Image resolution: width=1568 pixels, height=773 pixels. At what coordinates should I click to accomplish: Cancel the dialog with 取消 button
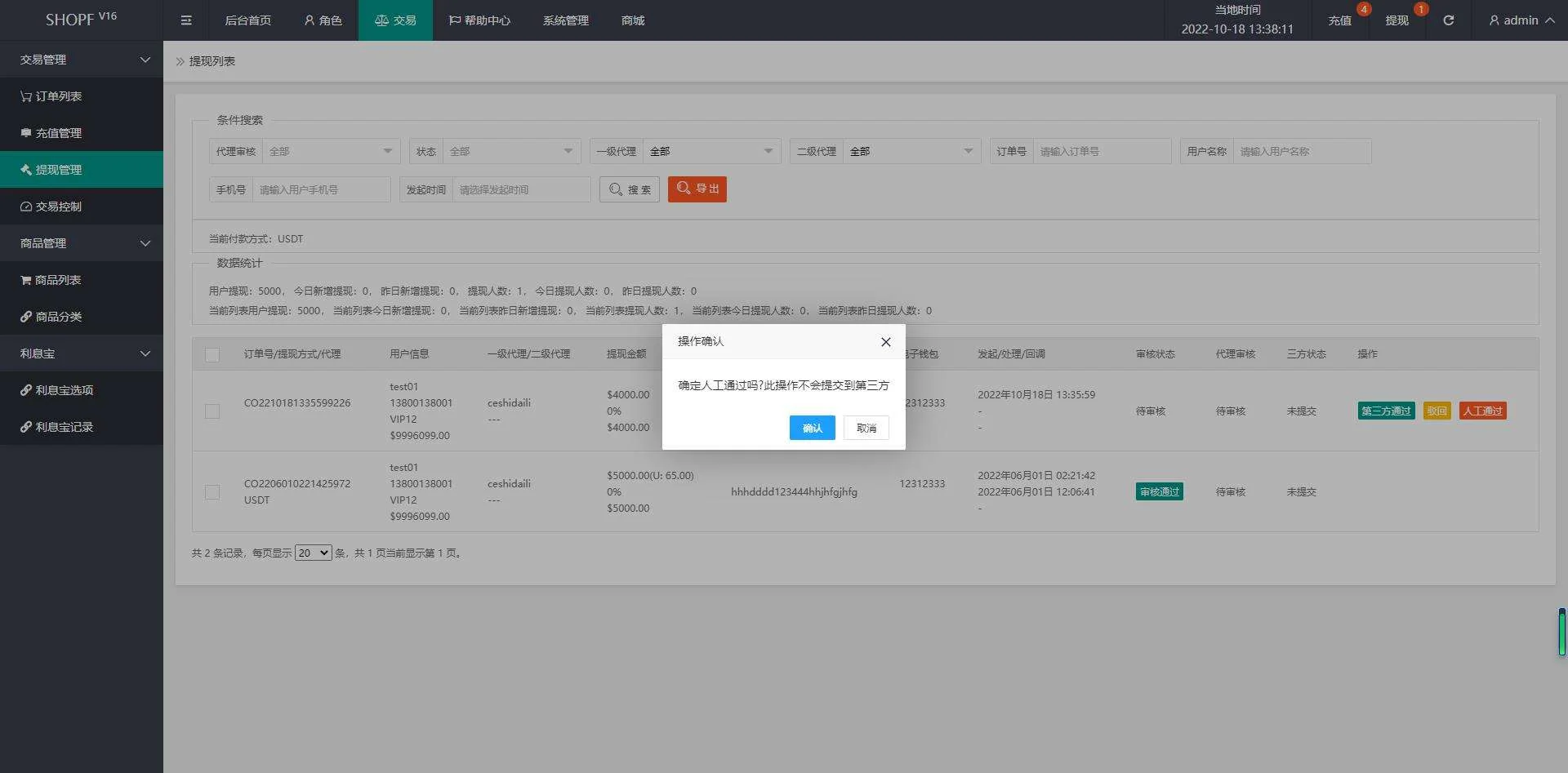[866, 428]
